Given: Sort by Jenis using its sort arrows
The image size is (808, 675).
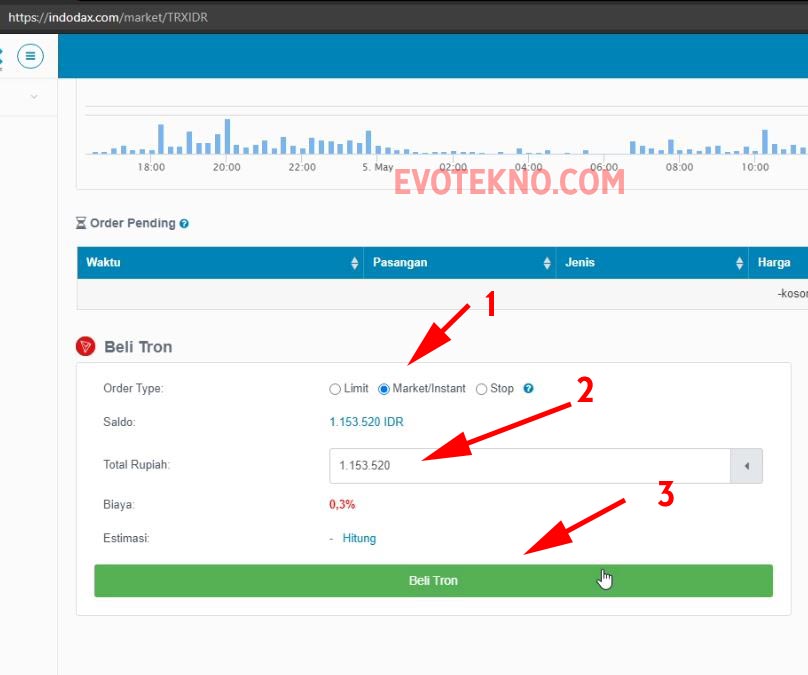Looking at the screenshot, I should [x=739, y=263].
